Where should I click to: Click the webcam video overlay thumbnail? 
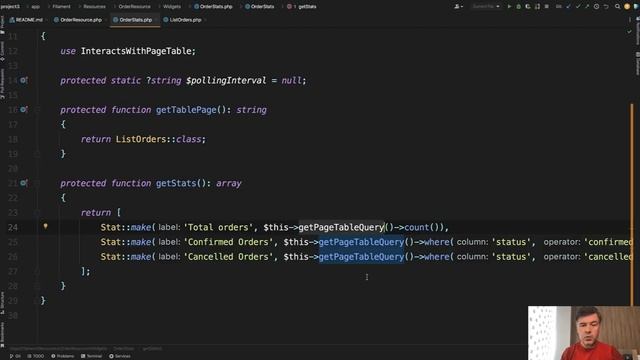[x=584, y=333]
